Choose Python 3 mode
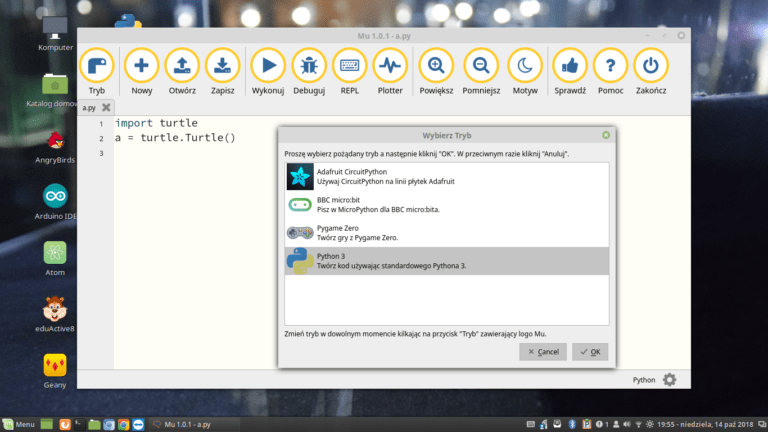This screenshot has height=432, width=768. (447, 261)
